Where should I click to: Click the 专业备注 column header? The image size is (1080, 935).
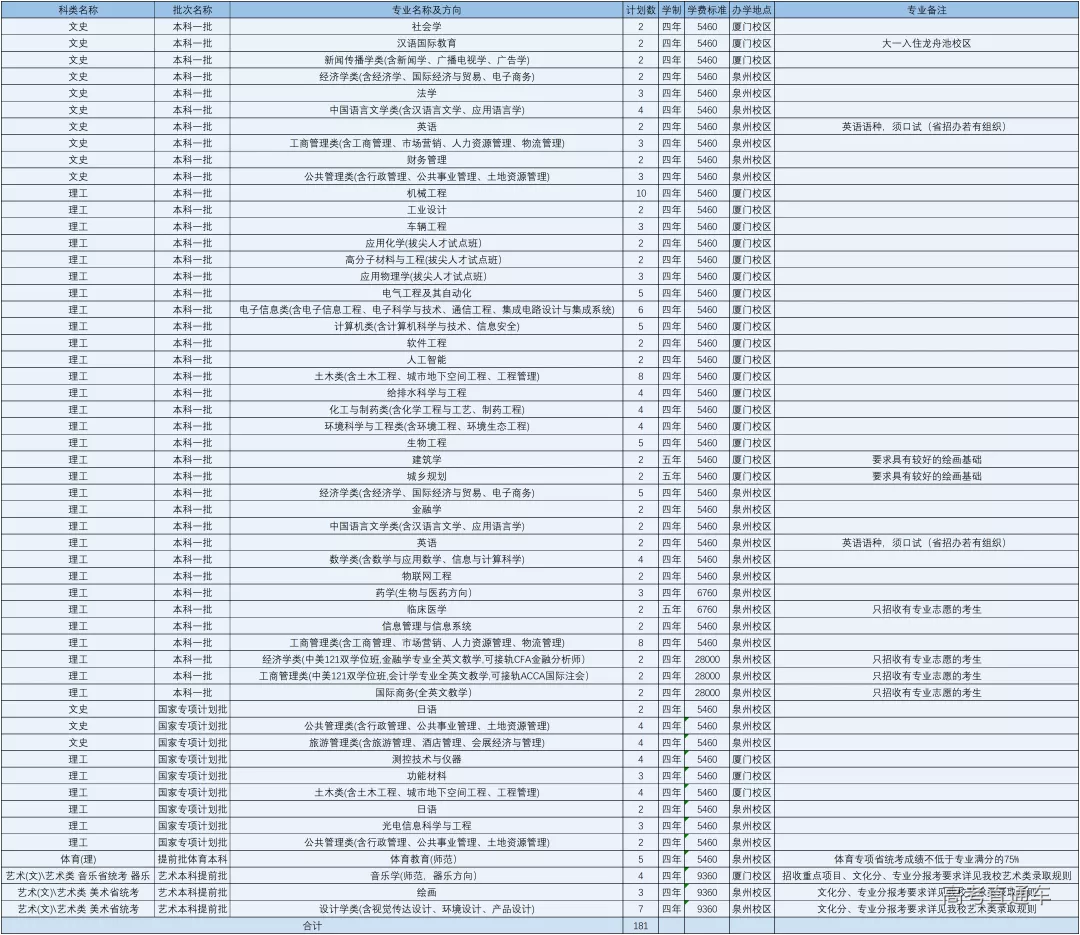click(926, 9)
